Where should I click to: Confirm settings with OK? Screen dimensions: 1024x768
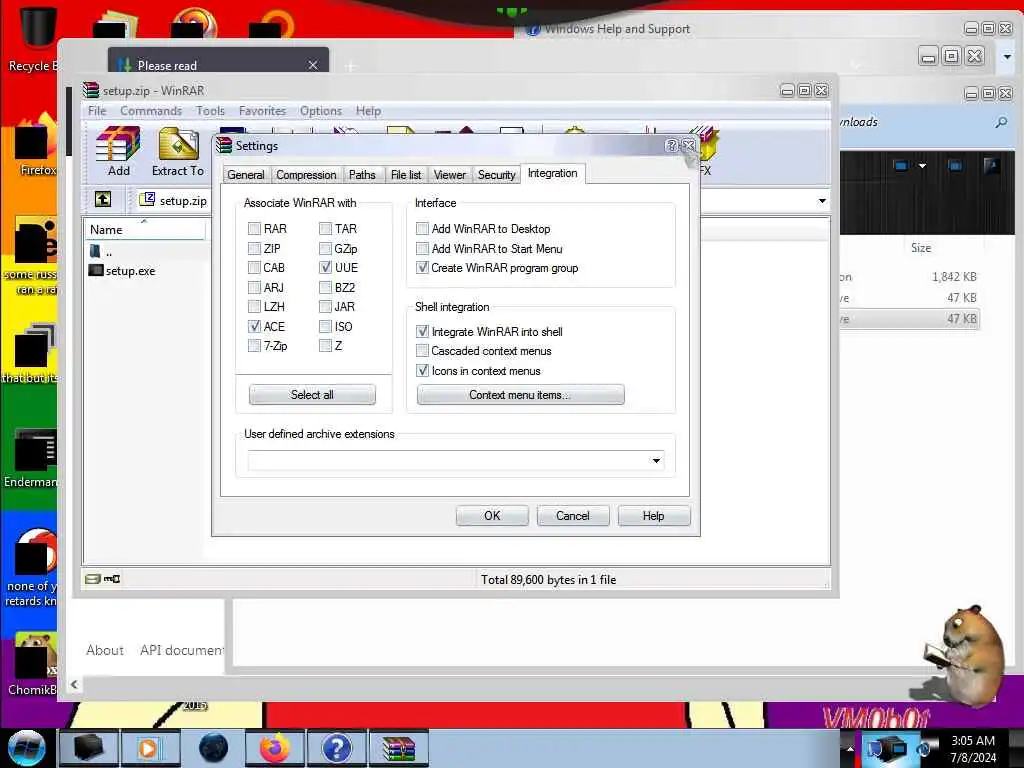click(492, 515)
